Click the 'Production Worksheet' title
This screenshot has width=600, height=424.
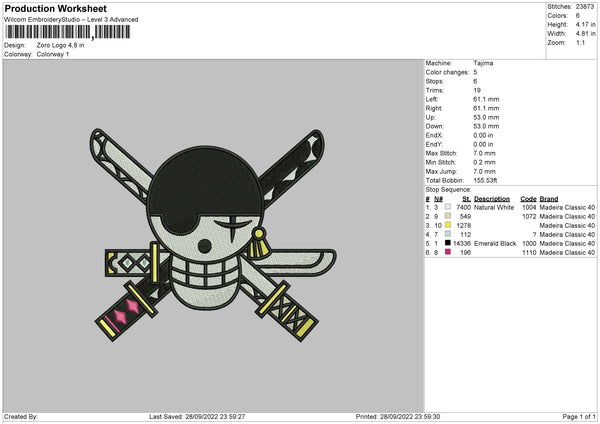click(x=56, y=8)
